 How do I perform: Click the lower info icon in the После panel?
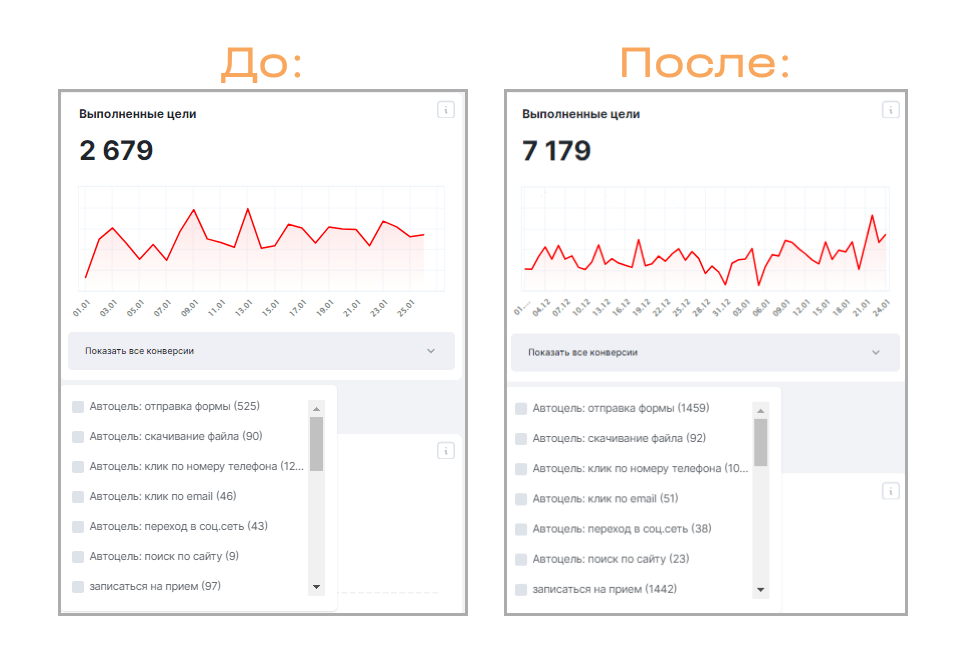(890, 491)
